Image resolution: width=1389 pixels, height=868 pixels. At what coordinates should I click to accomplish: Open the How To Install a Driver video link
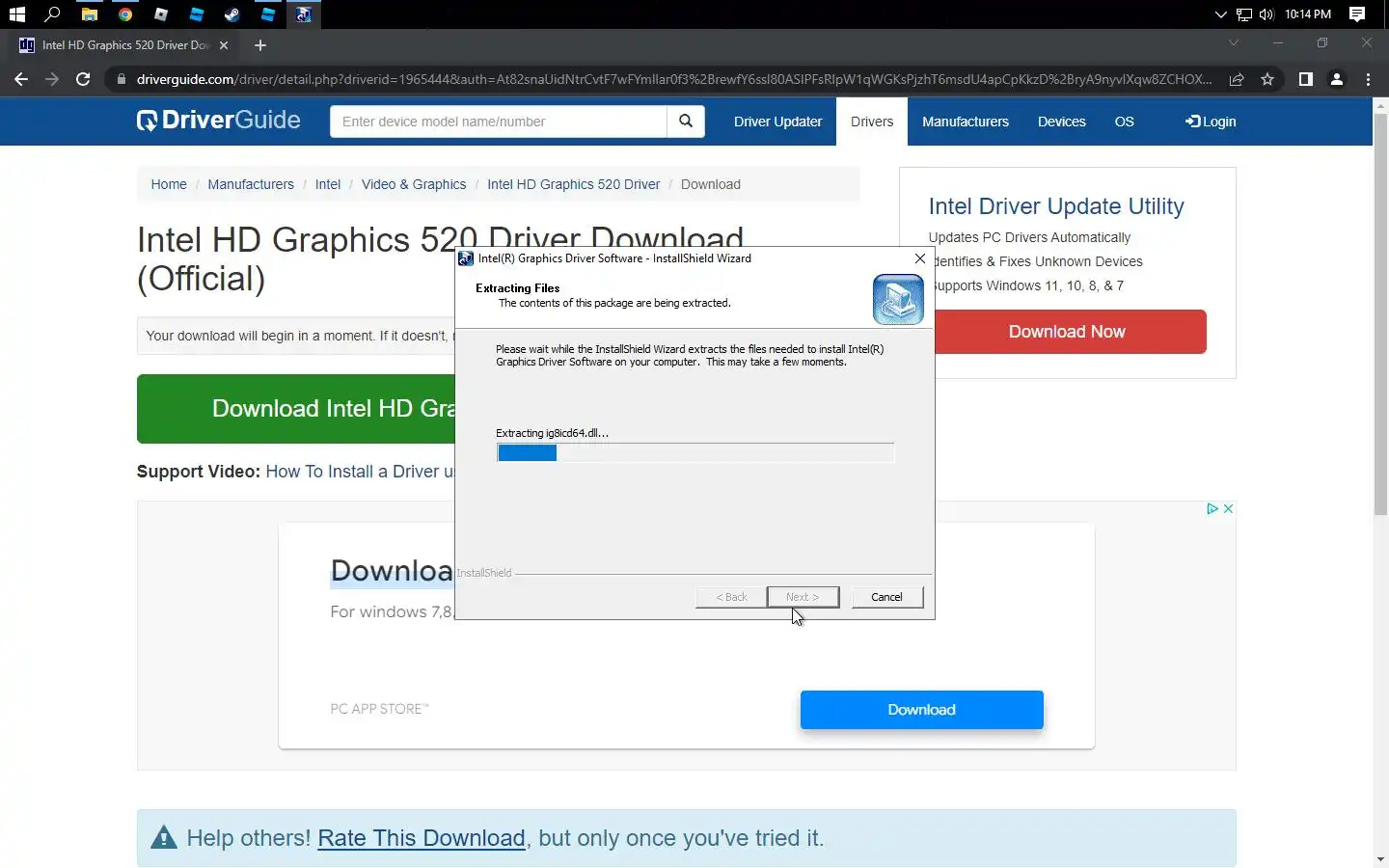coord(360,472)
